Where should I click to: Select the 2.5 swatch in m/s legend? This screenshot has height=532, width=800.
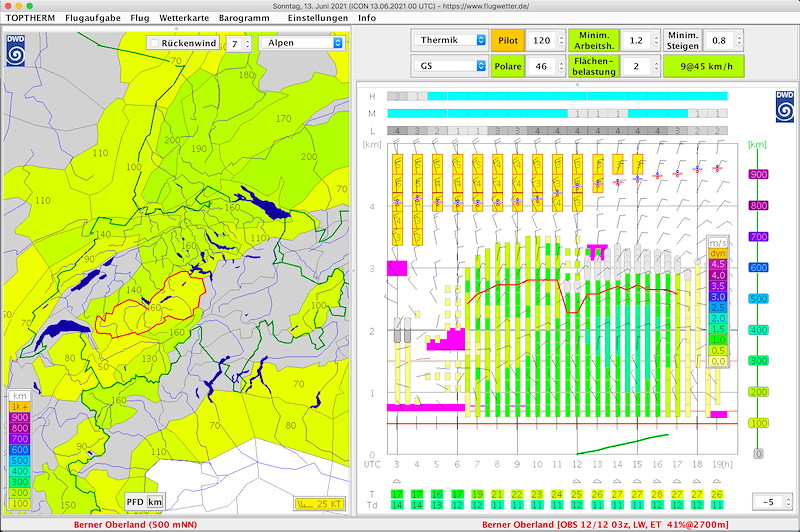pos(718,307)
